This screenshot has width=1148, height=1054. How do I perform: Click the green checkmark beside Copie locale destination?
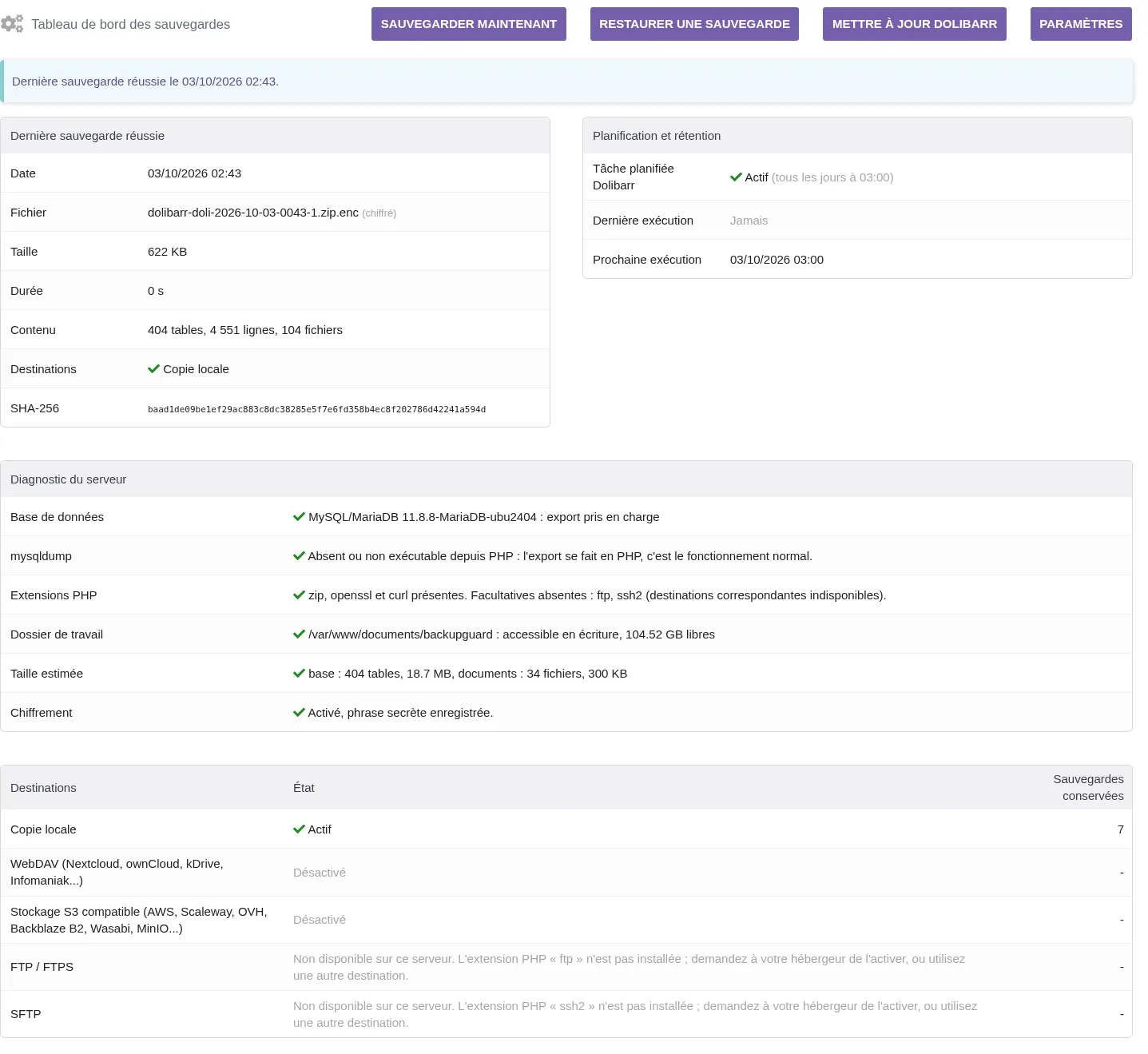click(x=154, y=368)
